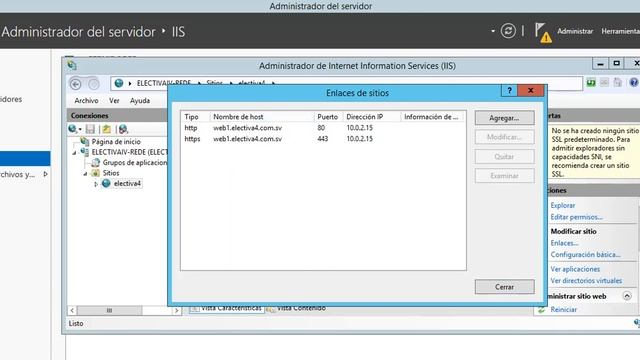
Task: Open the Administrar menu in Server Manager
Action: click(x=575, y=31)
